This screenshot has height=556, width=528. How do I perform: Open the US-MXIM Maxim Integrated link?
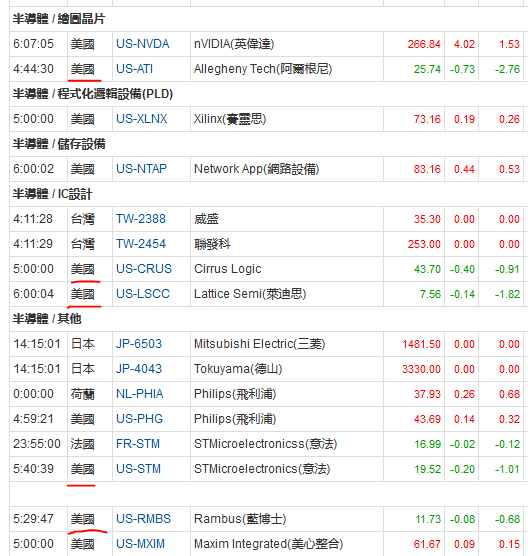coord(140,544)
